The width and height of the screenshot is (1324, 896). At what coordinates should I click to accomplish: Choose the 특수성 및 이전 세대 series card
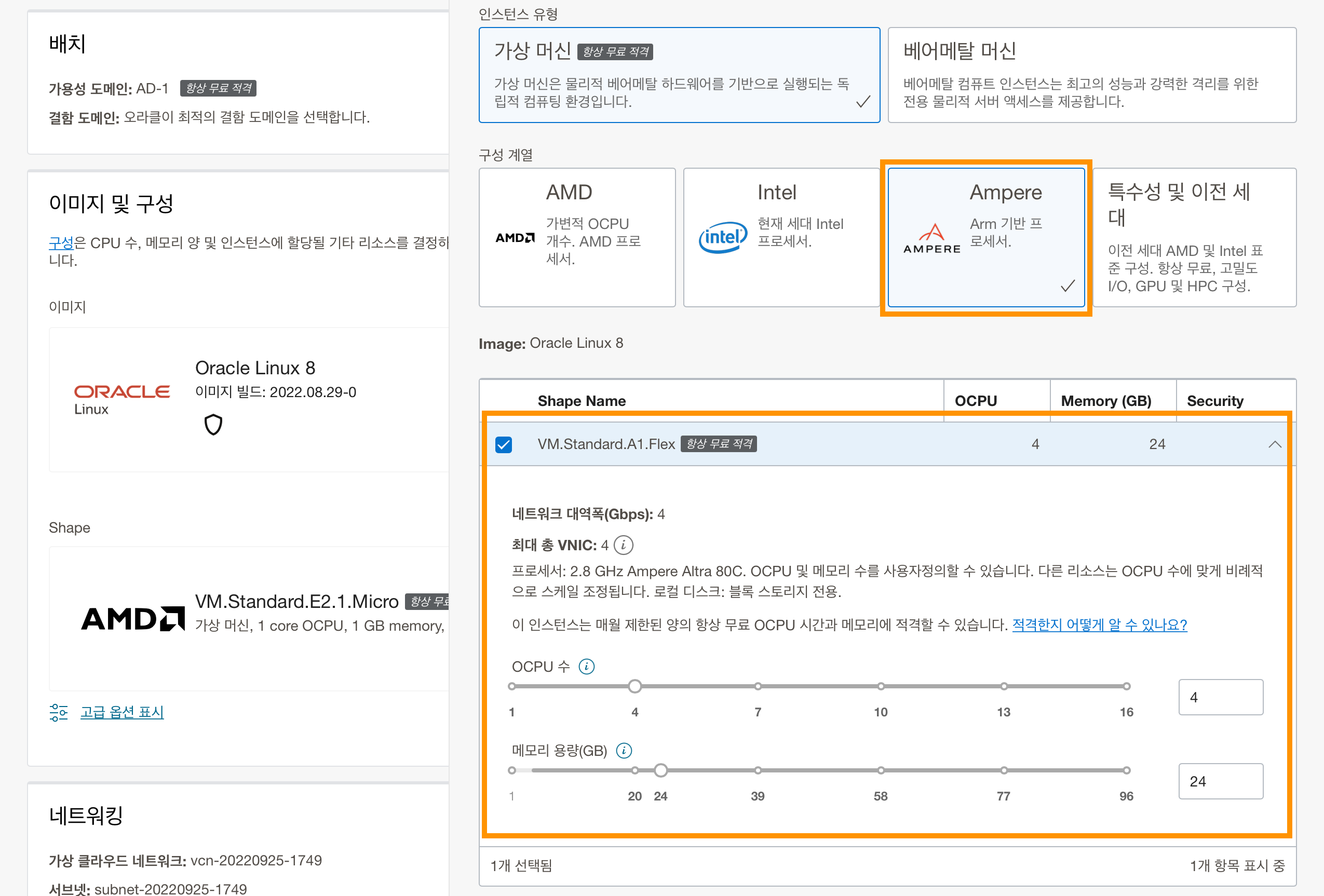tap(1194, 237)
